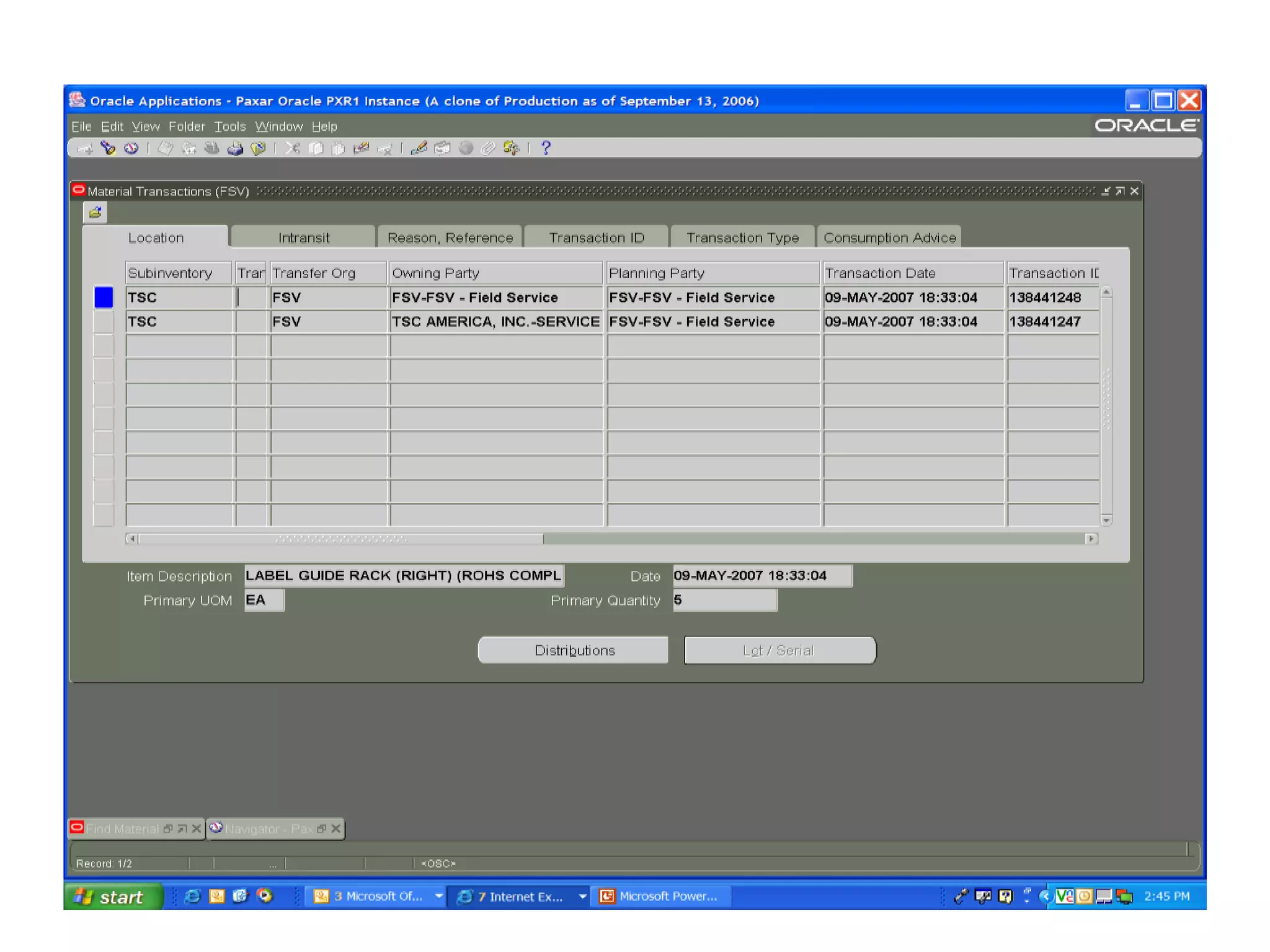Click the horizontal scrollbar thumb in grid
This screenshot has width=1270, height=952.
coord(340,539)
